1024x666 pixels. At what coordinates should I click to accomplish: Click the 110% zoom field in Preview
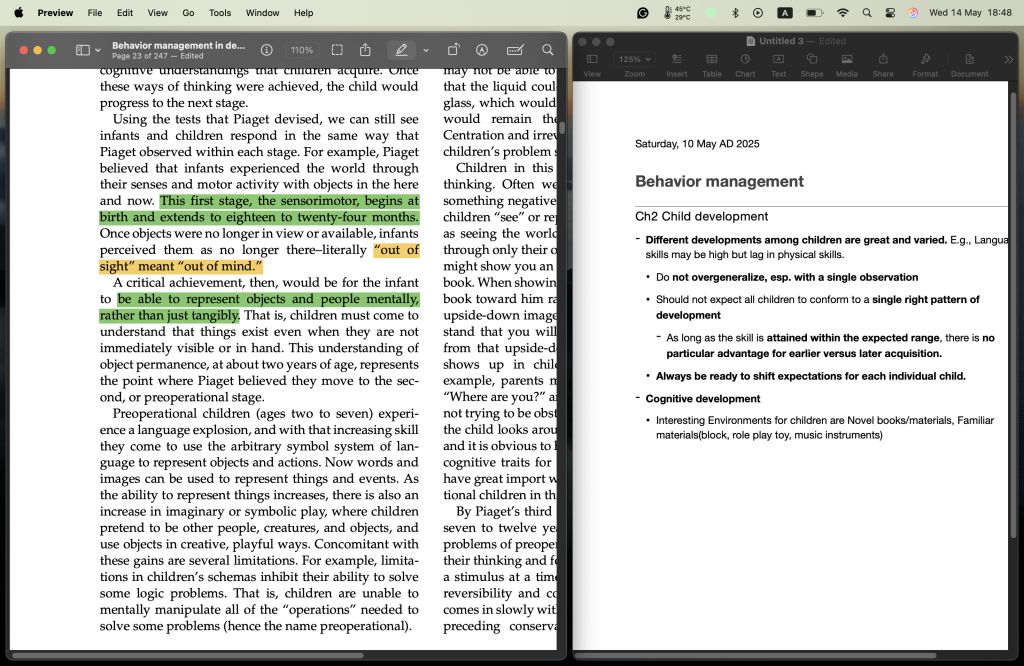point(302,50)
